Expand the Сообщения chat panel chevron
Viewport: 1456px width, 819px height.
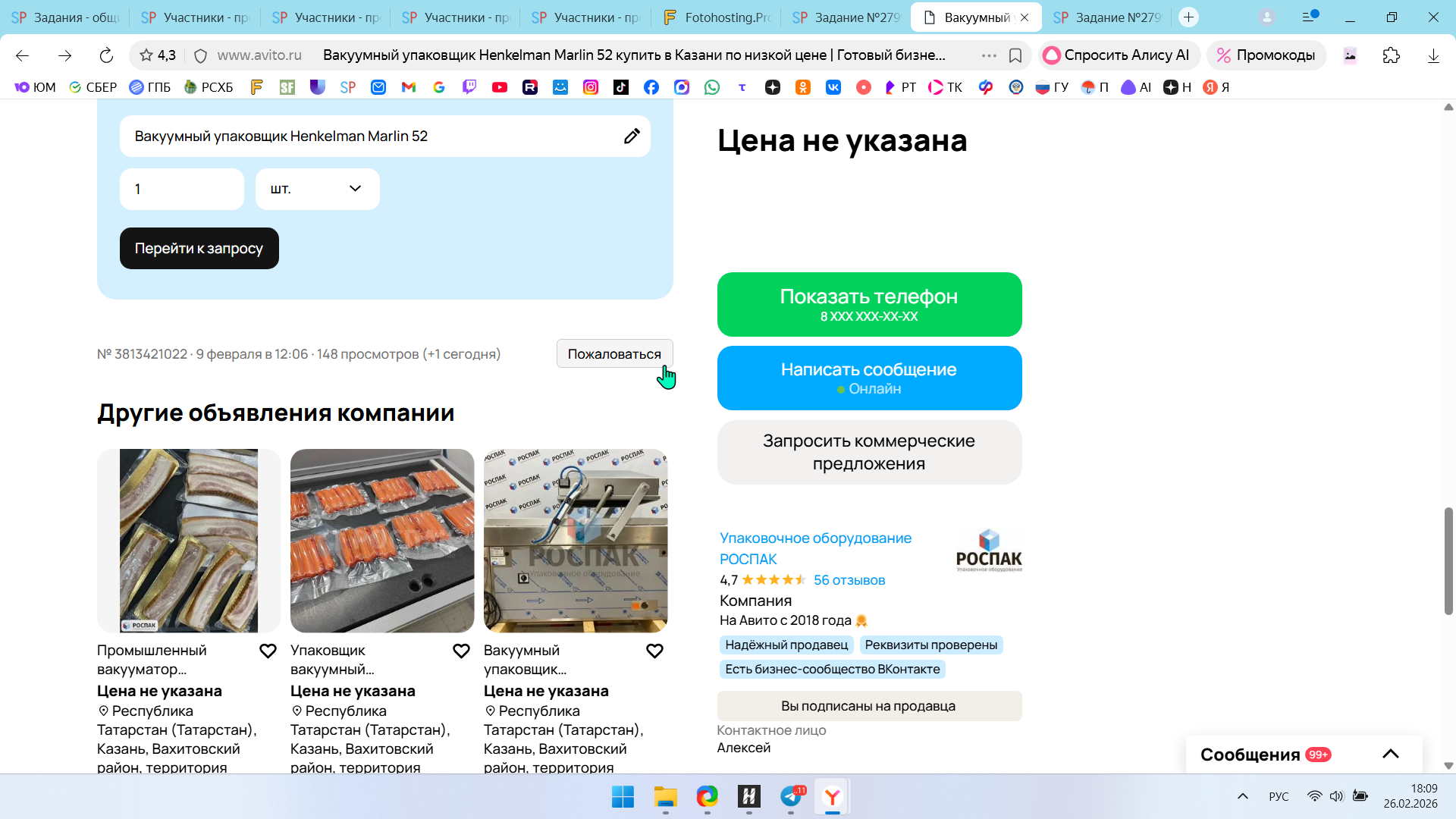(1390, 754)
